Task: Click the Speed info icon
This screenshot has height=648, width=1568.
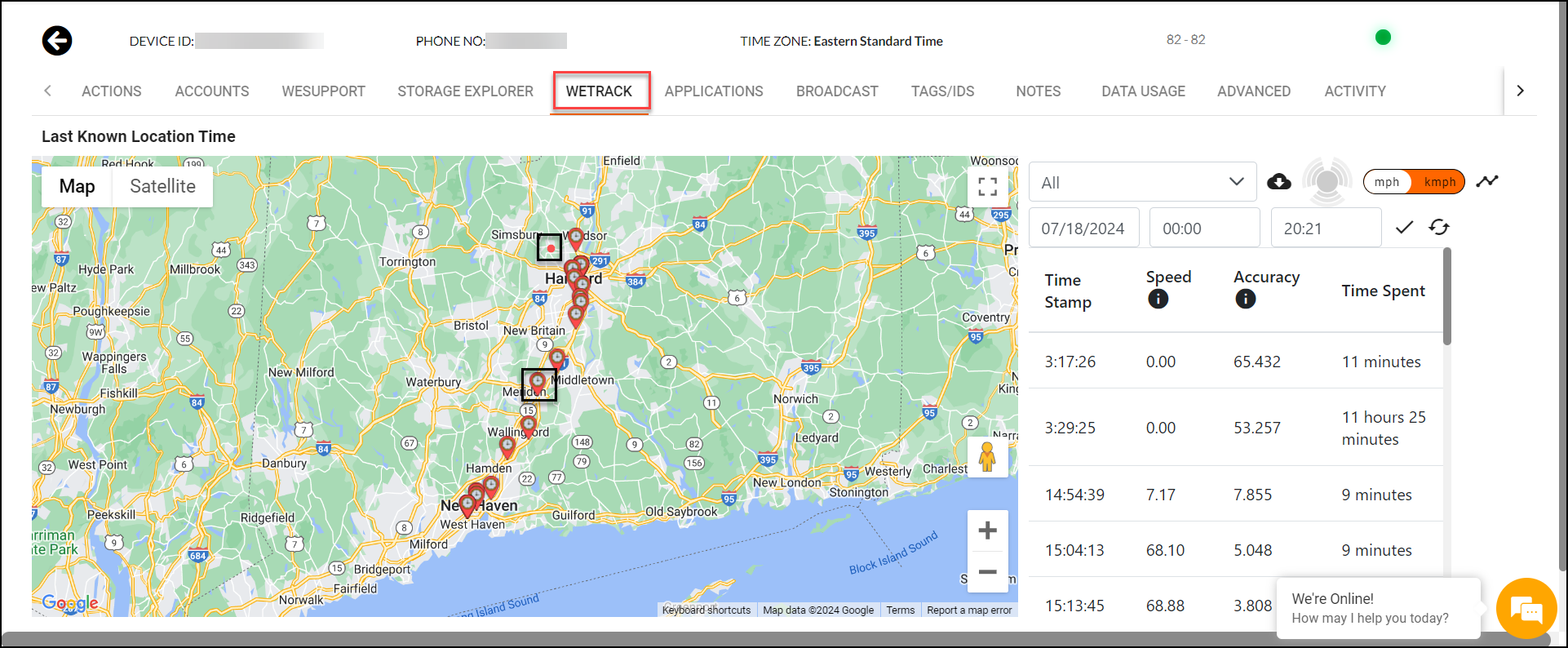Action: pyautogui.click(x=1158, y=300)
